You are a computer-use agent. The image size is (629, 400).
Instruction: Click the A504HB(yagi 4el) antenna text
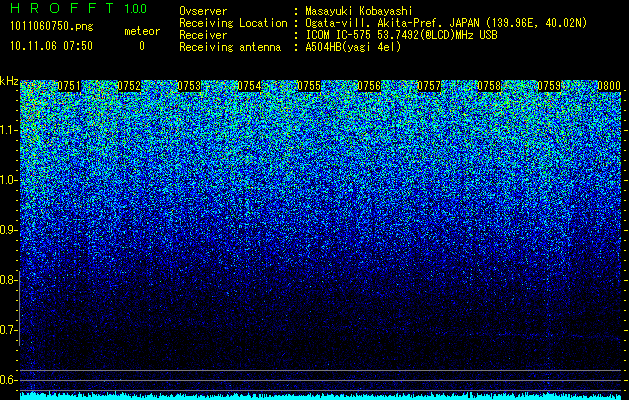coord(353,47)
